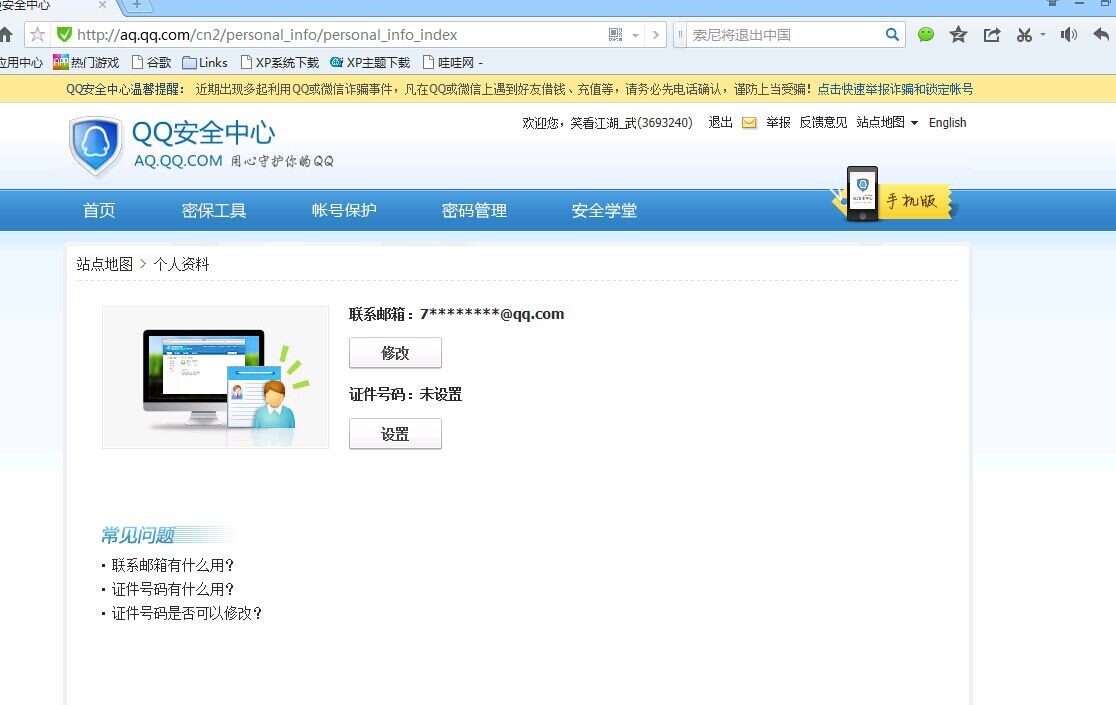
Task: Click the QQ安全中心 title text
Action: [204, 132]
